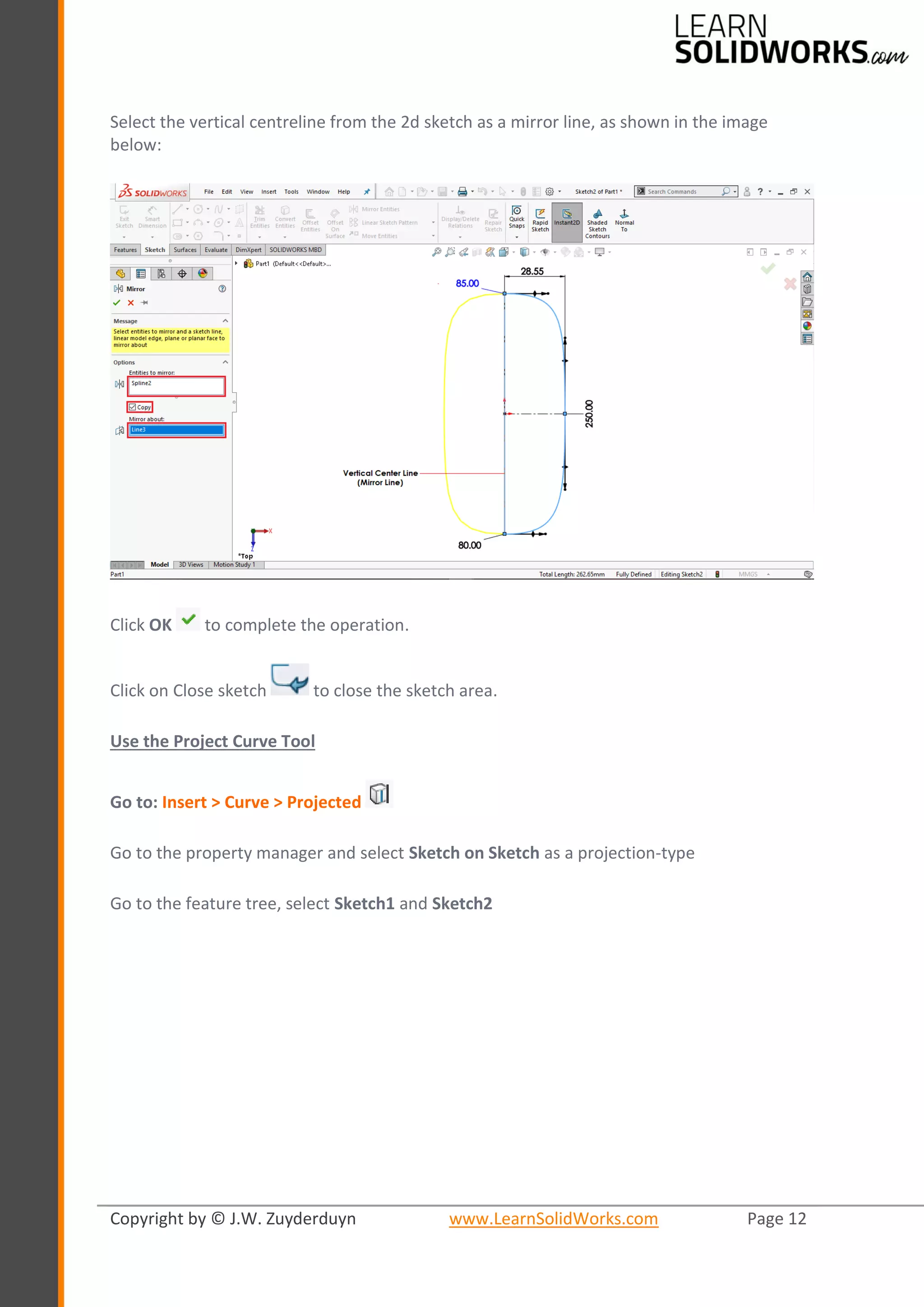
Task: Collapse the Options section chevron
Action: [x=225, y=362]
